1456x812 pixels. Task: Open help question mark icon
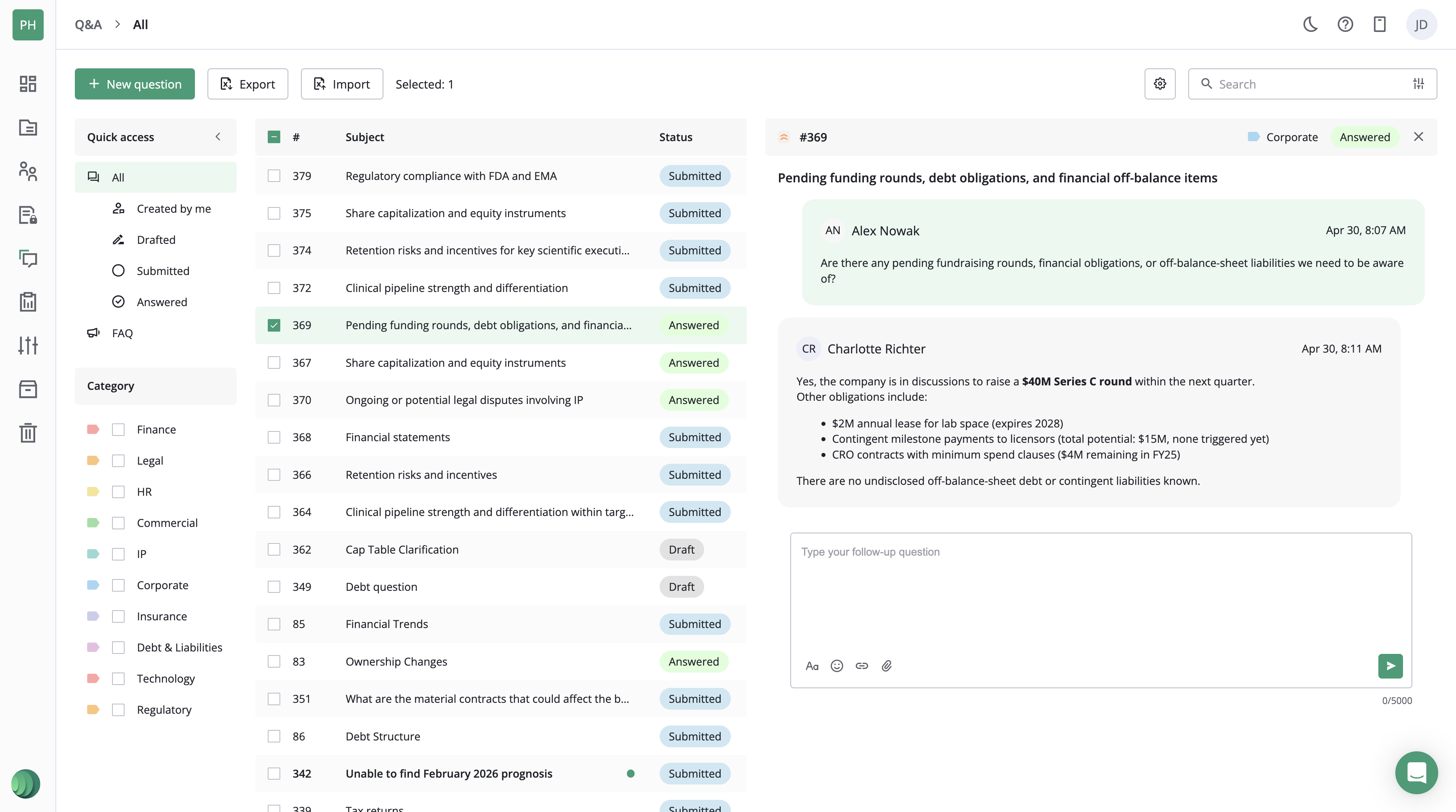coord(1345,24)
